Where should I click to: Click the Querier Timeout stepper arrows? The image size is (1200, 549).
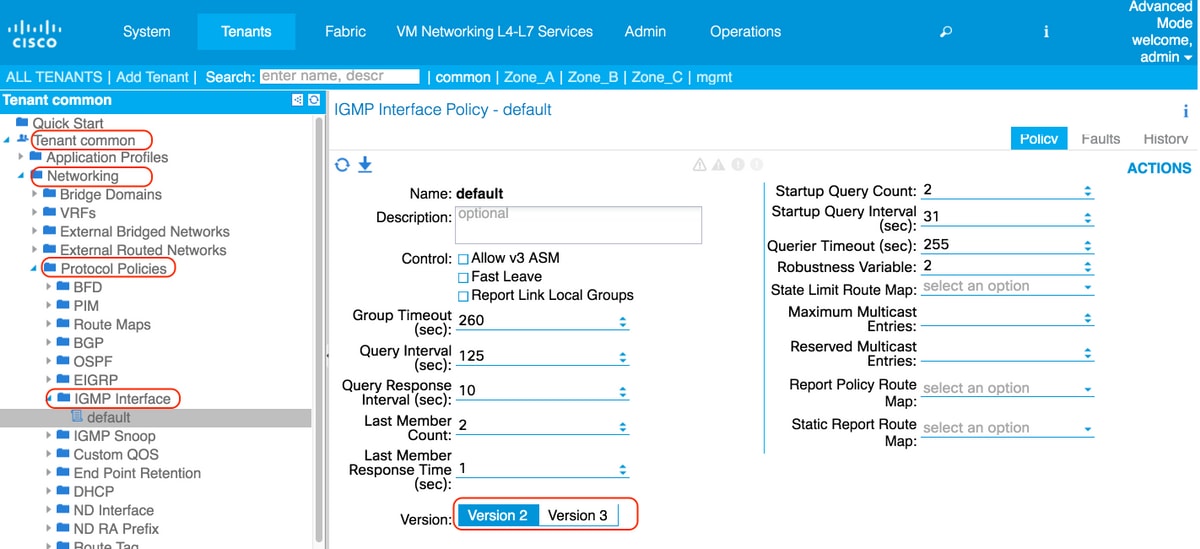click(x=1088, y=245)
